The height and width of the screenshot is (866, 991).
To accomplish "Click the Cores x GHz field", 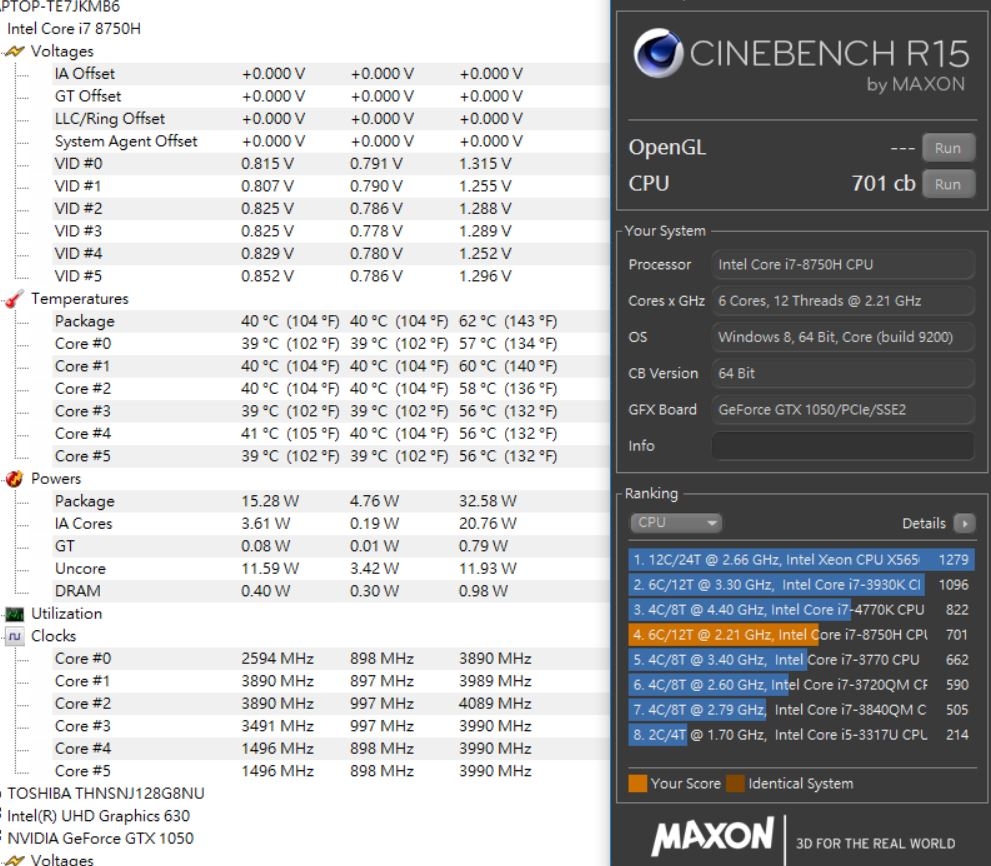I will 842,300.
